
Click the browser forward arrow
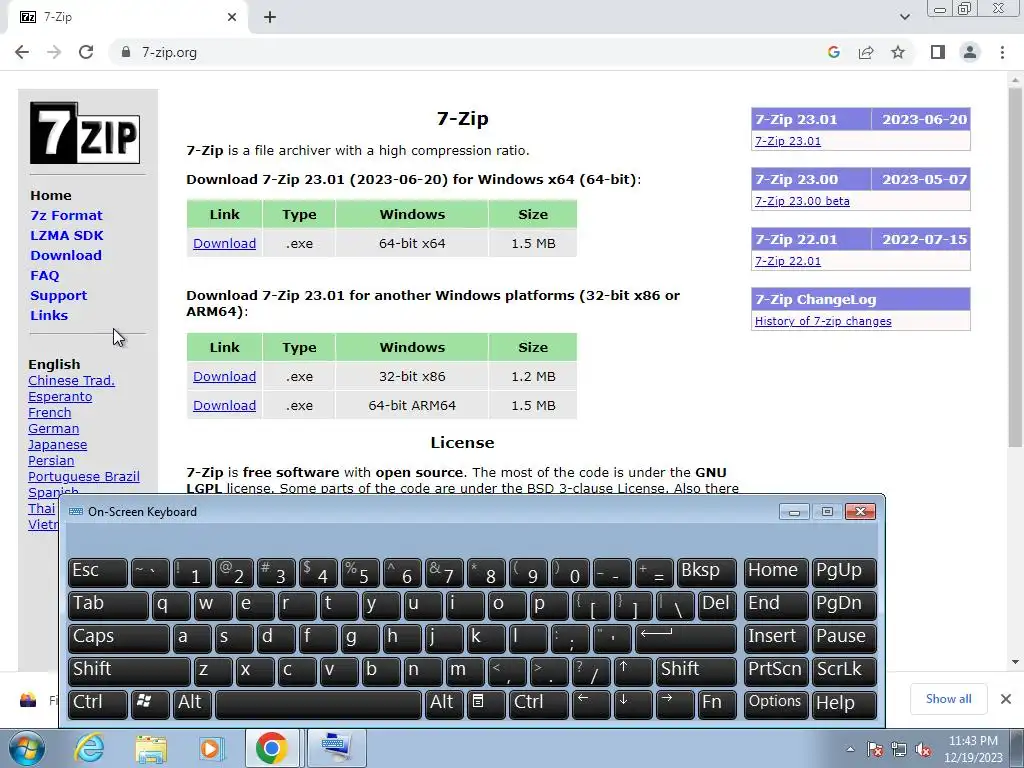pos(54,52)
